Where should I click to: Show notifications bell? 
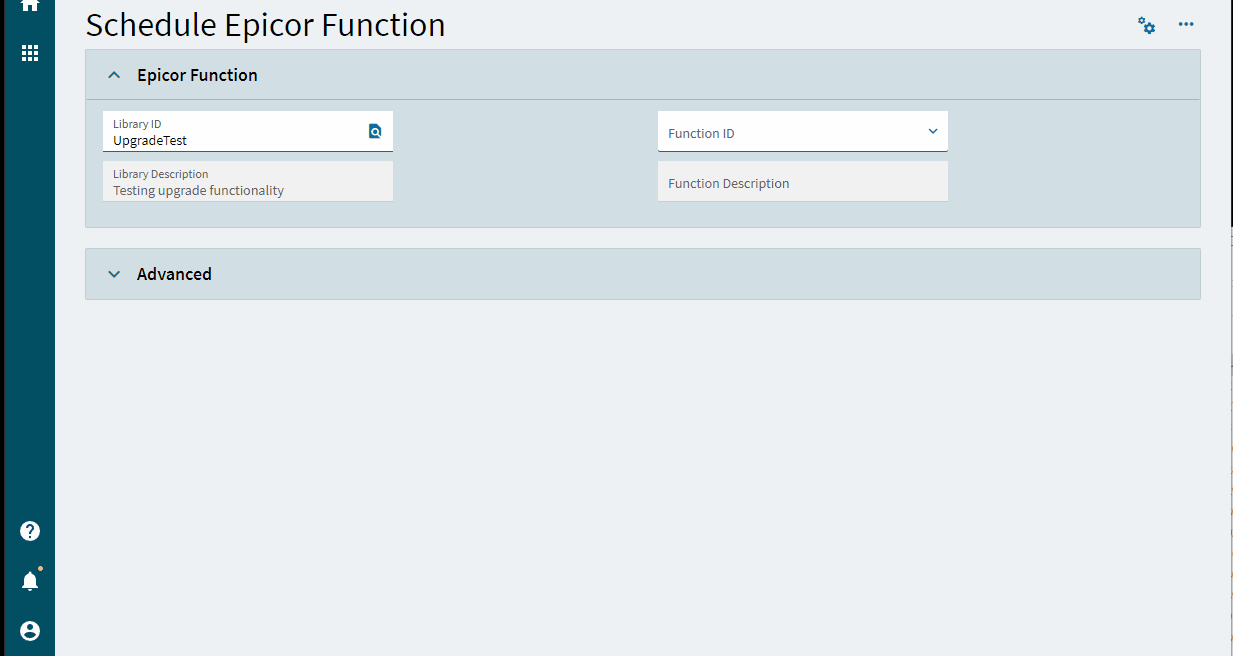(x=30, y=580)
